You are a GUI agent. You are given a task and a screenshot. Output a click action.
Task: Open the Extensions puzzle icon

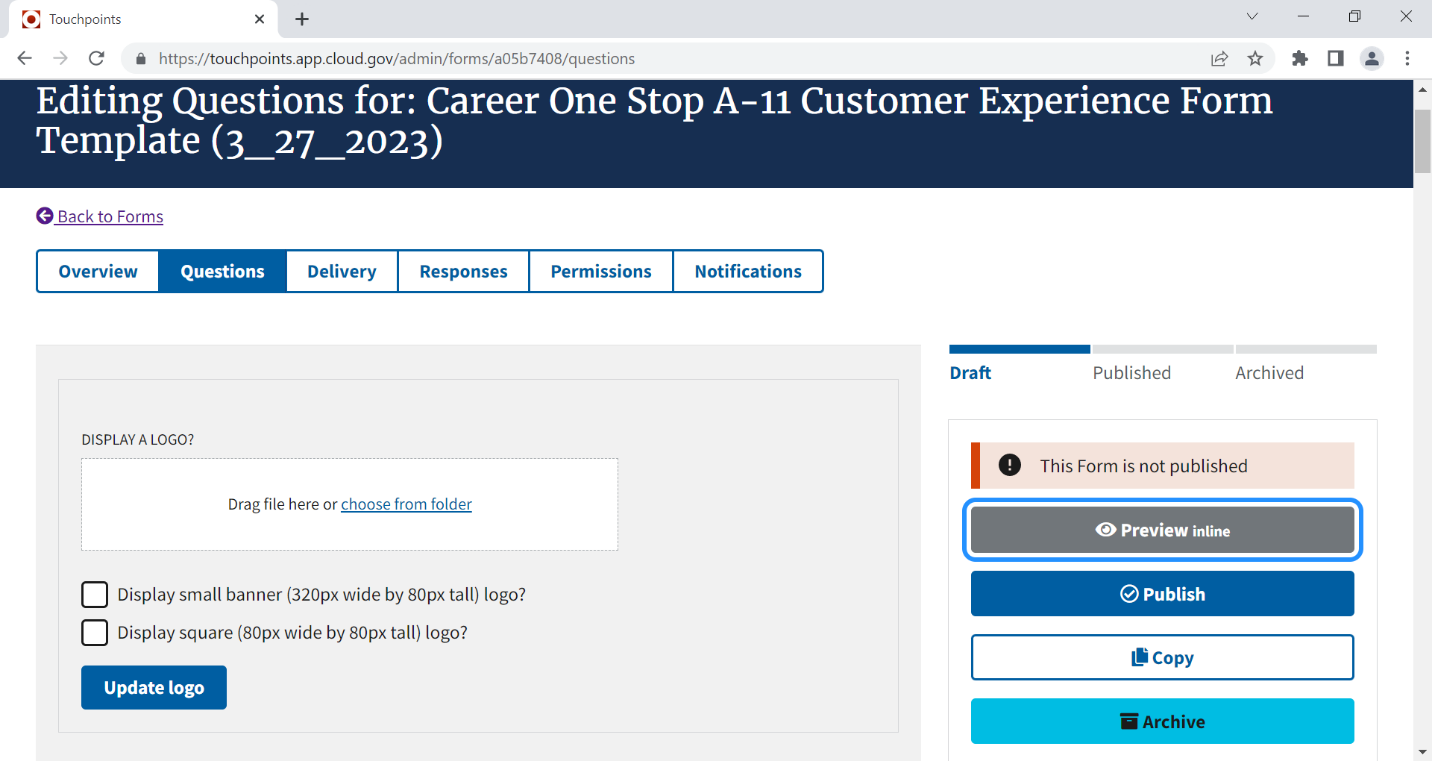pos(1299,59)
